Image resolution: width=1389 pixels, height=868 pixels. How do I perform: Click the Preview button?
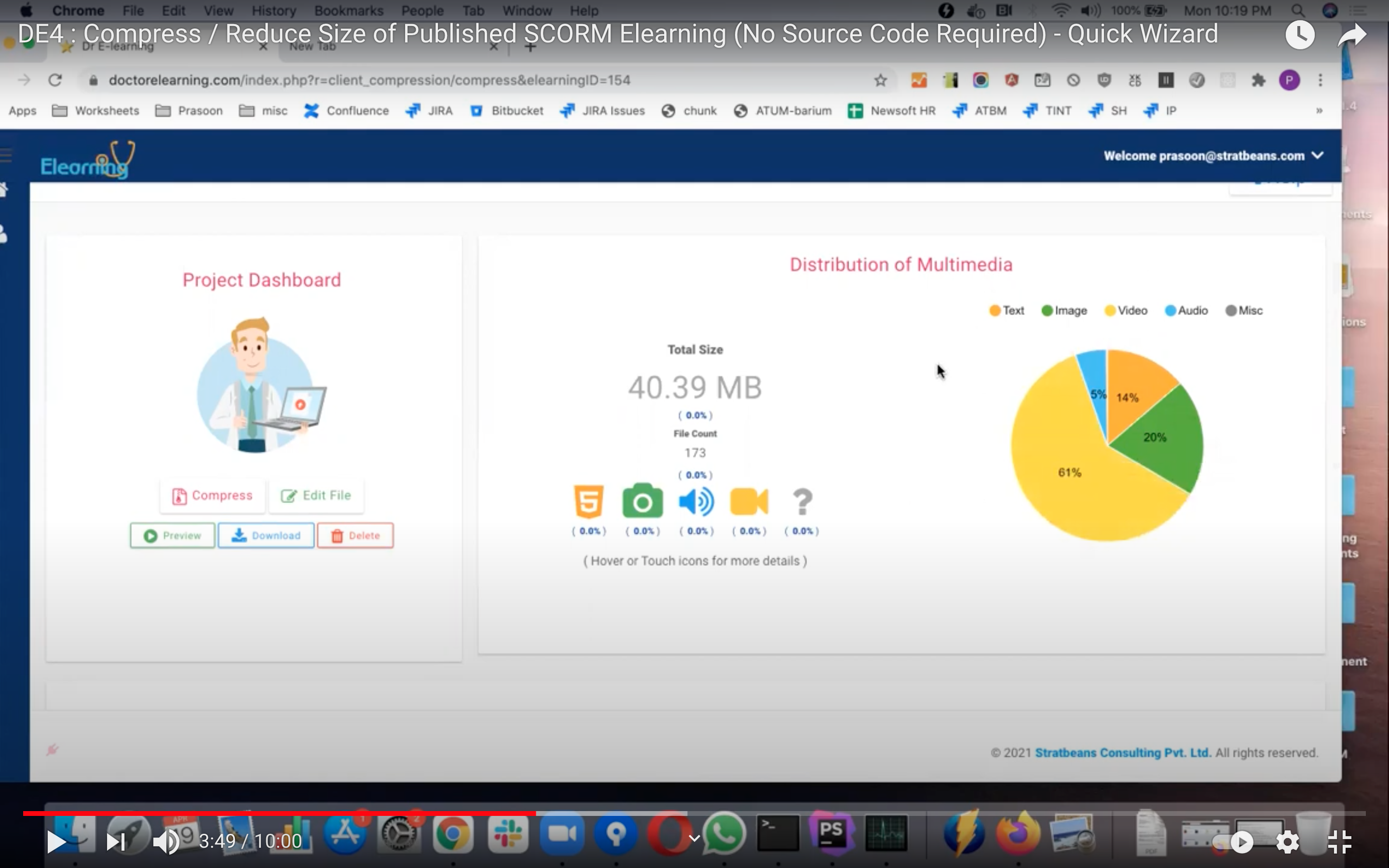172,535
